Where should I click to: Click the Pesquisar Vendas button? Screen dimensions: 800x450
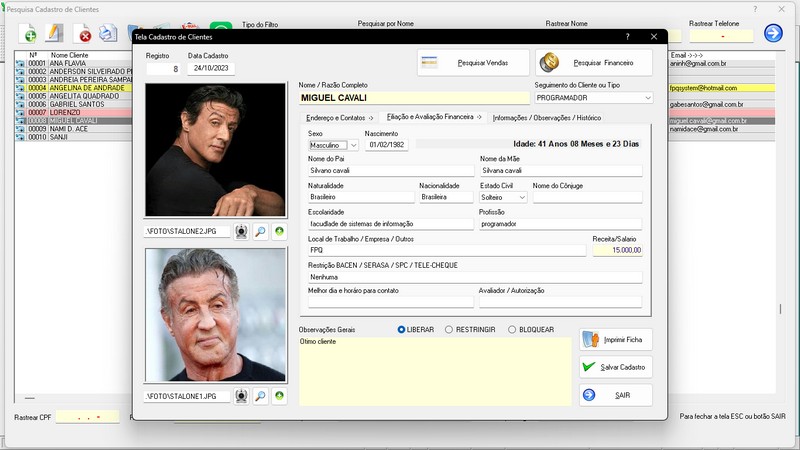472,62
